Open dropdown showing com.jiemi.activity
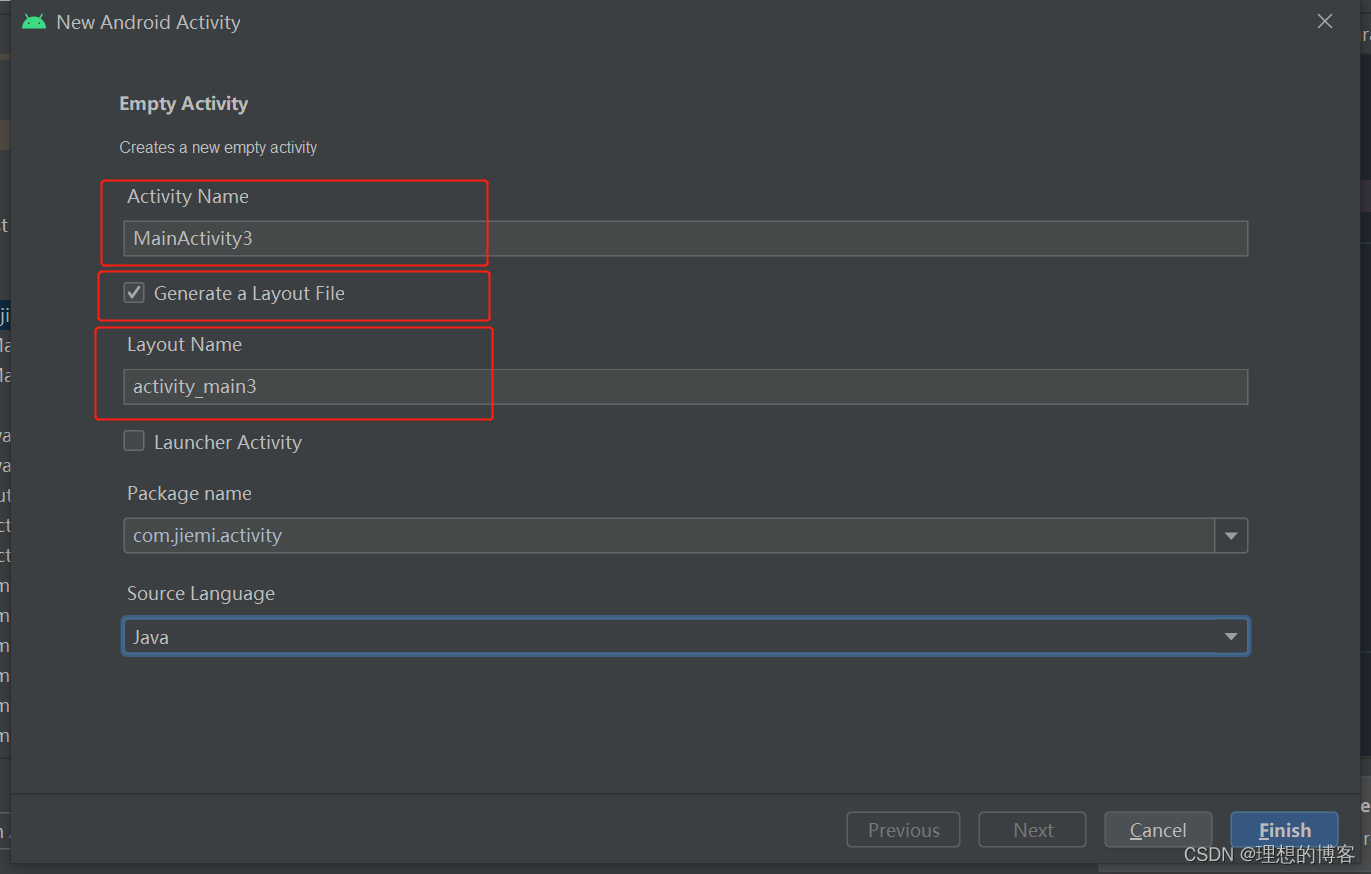This screenshot has width=1371, height=874. tap(1230, 535)
